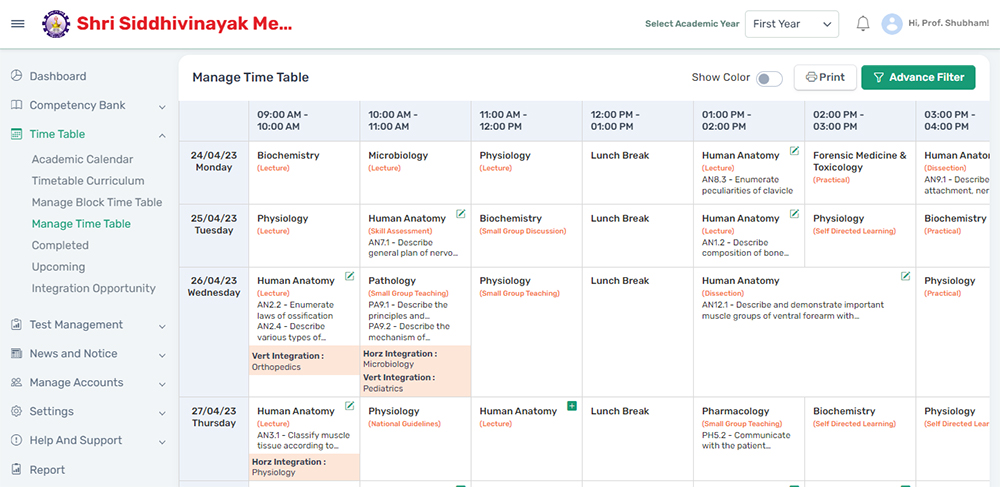
Task: Click the Dashboard sidebar icon
Action: pyautogui.click(x=16, y=76)
